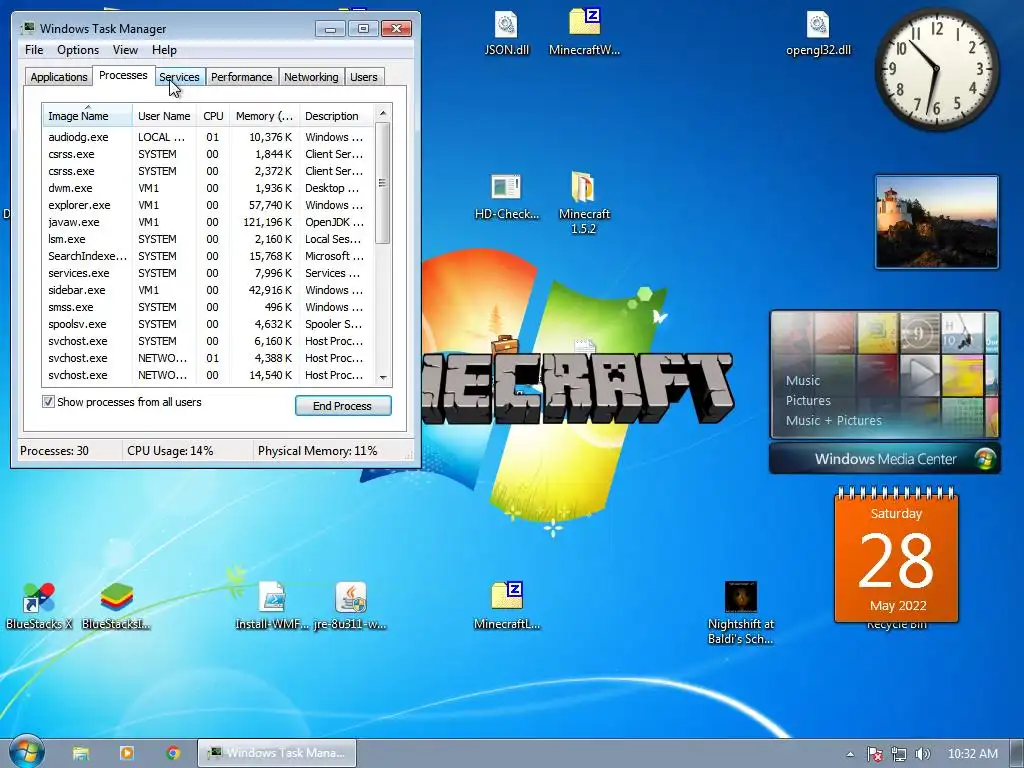Click the lighthouse slideshow gadget picture
The width and height of the screenshot is (1024, 768).
[936, 221]
